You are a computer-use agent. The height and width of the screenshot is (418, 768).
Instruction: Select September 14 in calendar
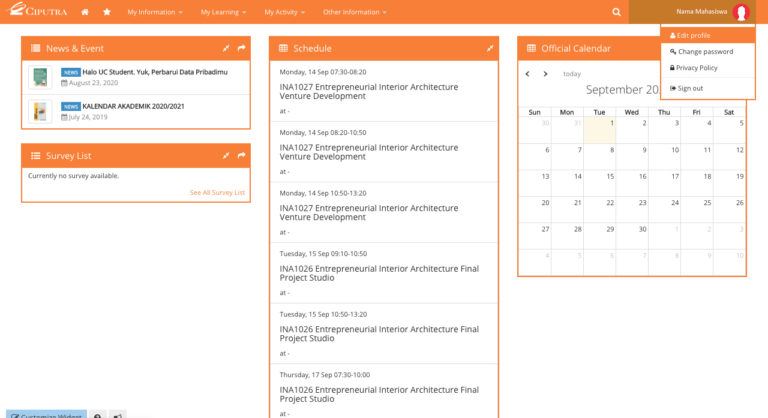(x=567, y=183)
